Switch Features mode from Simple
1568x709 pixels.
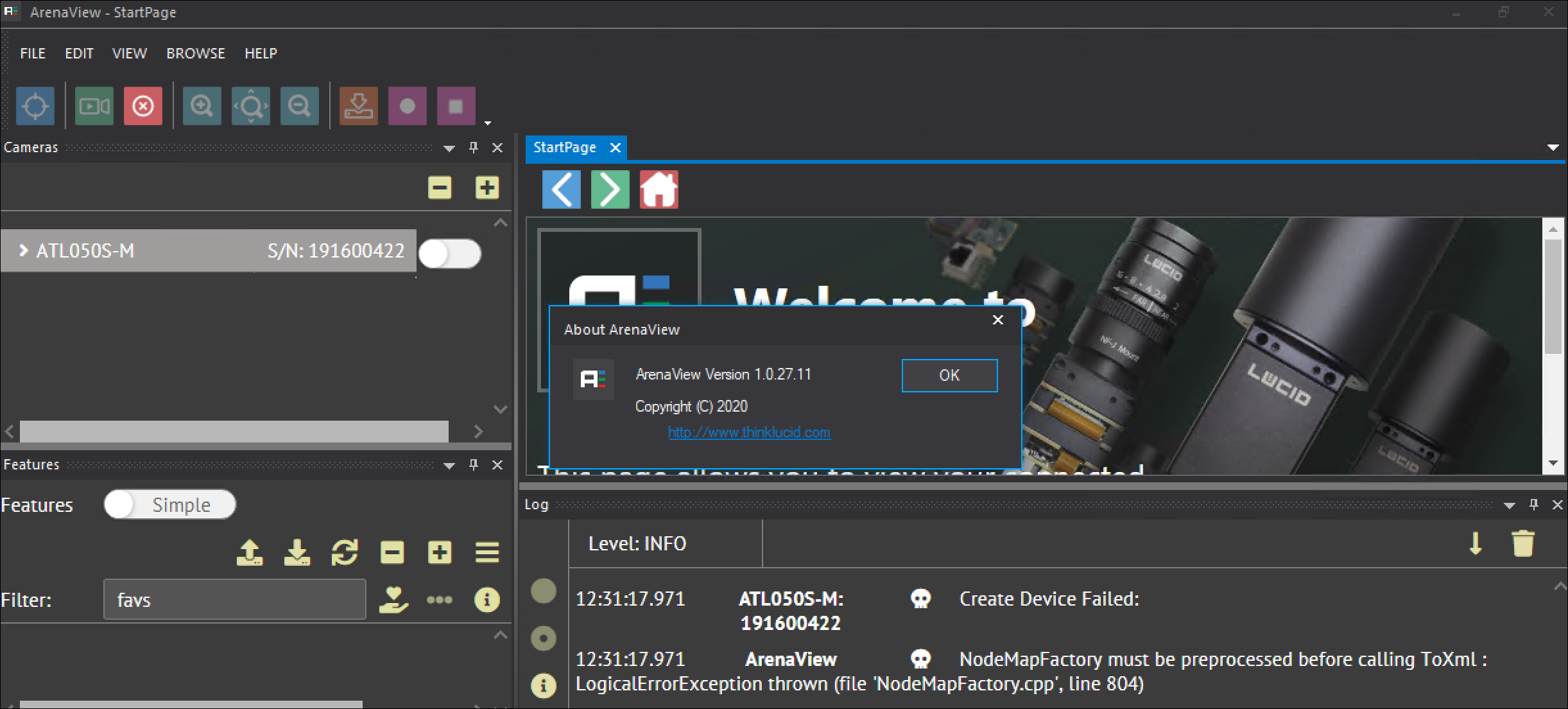click(x=169, y=505)
